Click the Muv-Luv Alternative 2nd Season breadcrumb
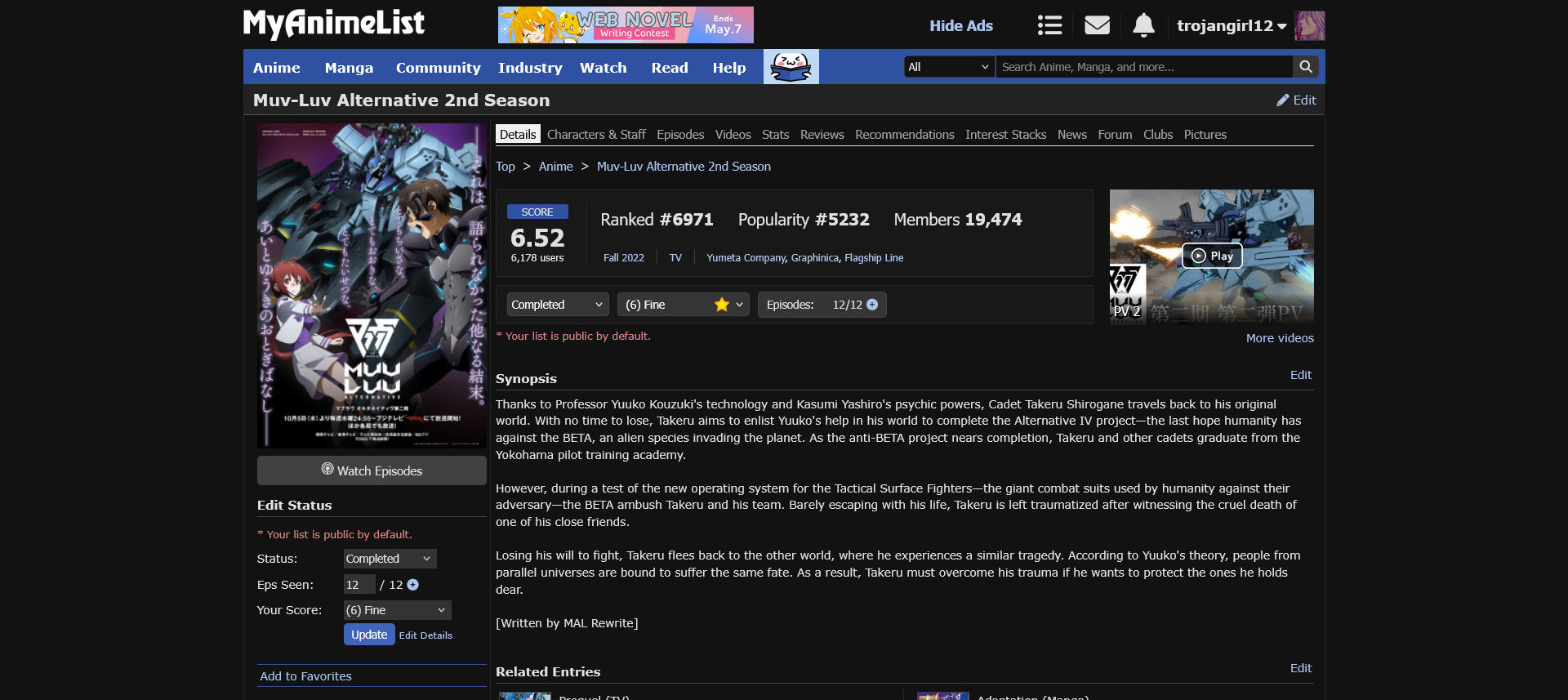Image resolution: width=1568 pixels, height=700 pixels. [x=684, y=166]
